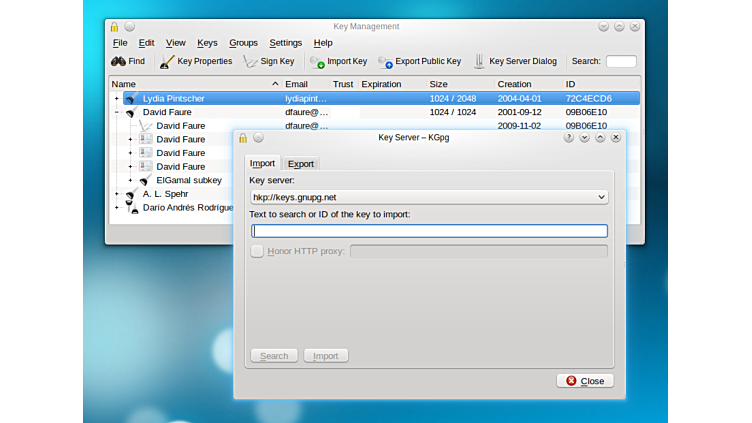
Task: Toggle the Honor HTTP proxy checkbox
Action: (x=257, y=251)
